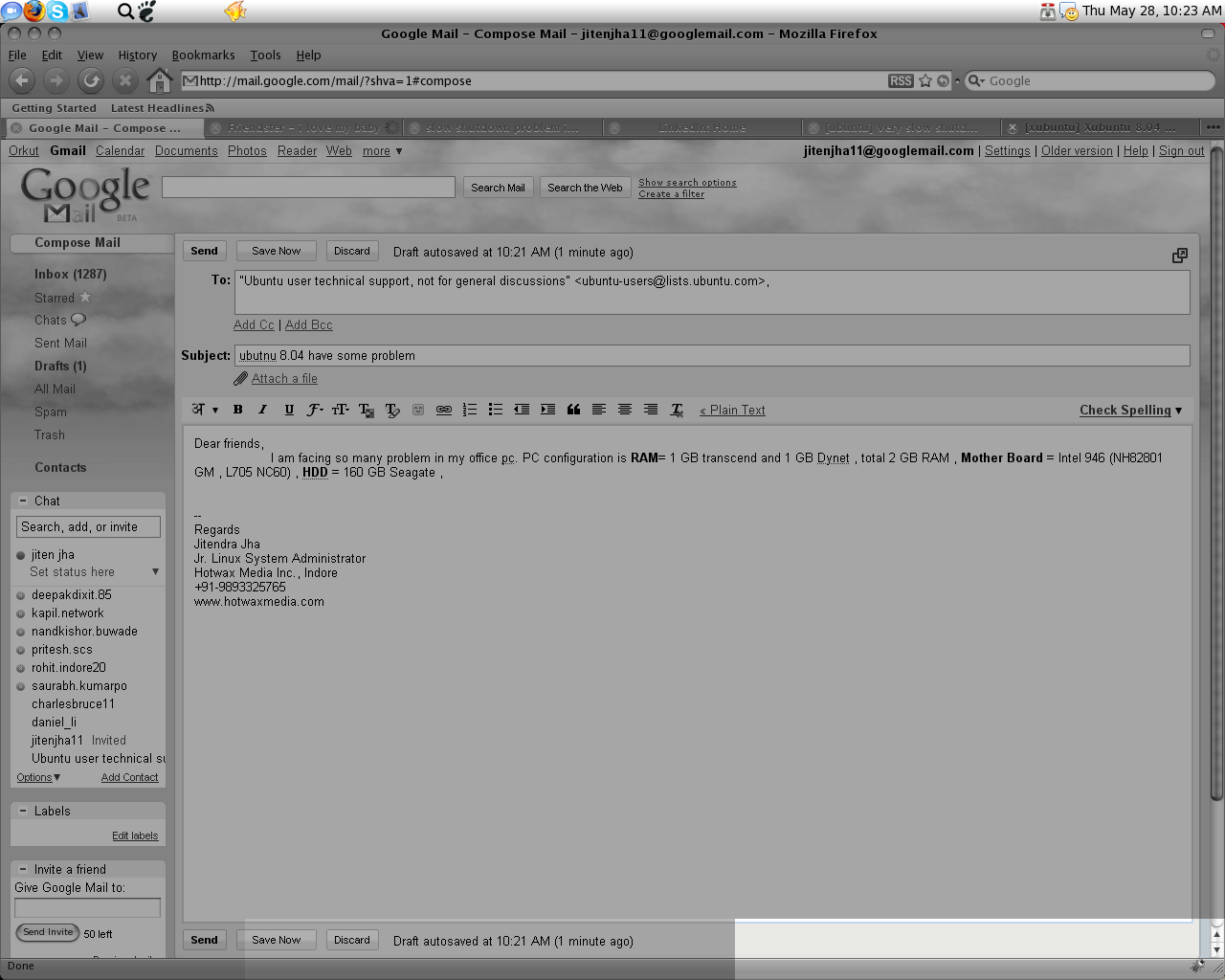Screen dimensions: 1225x980
Task: Open the text color picker
Action: pyautogui.click(x=367, y=410)
